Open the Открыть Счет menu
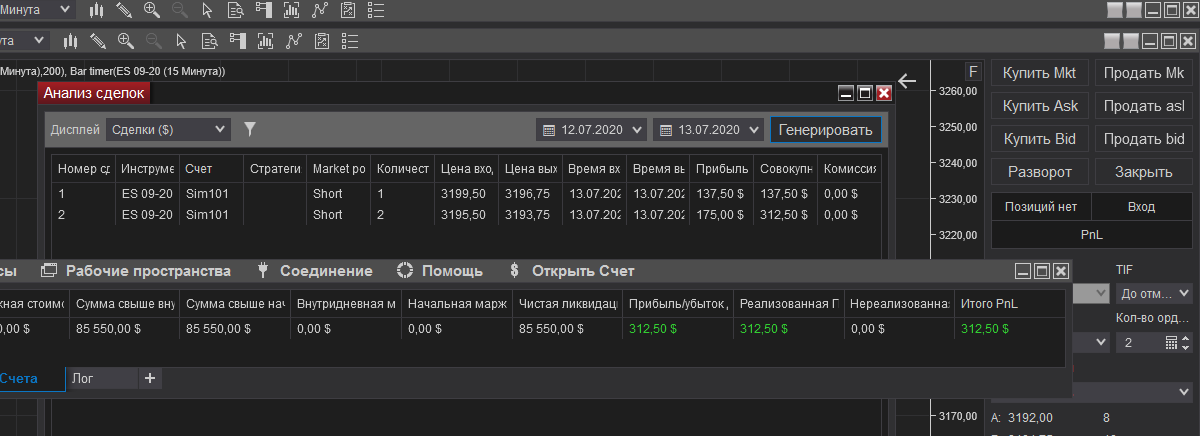This screenshot has width=1200, height=436. point(571,271)
